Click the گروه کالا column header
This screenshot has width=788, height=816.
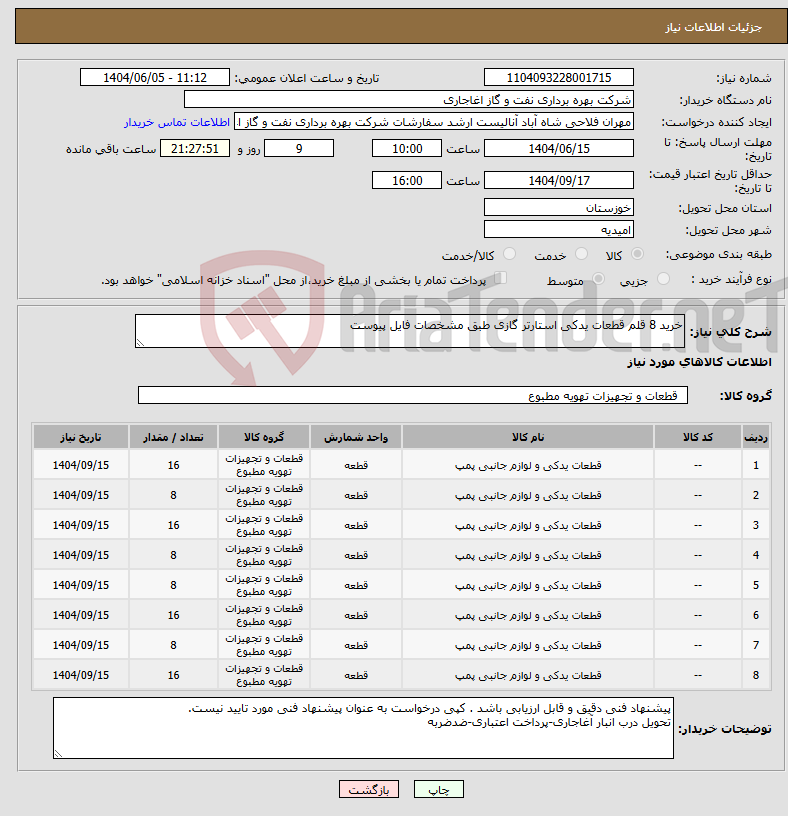[x=264, y=437]
